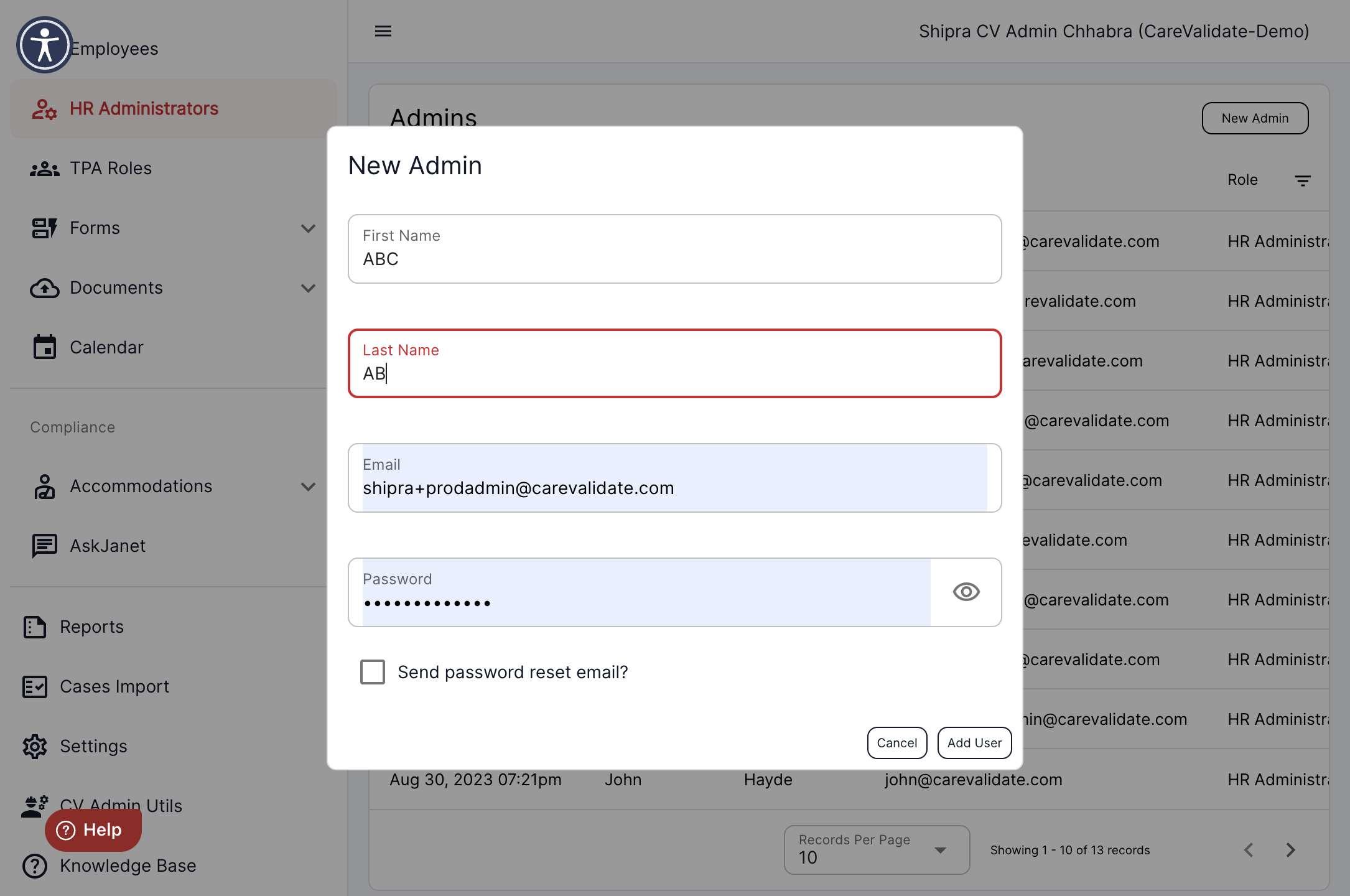
Task: Go to previous page of records
Action: (1249, 850)
